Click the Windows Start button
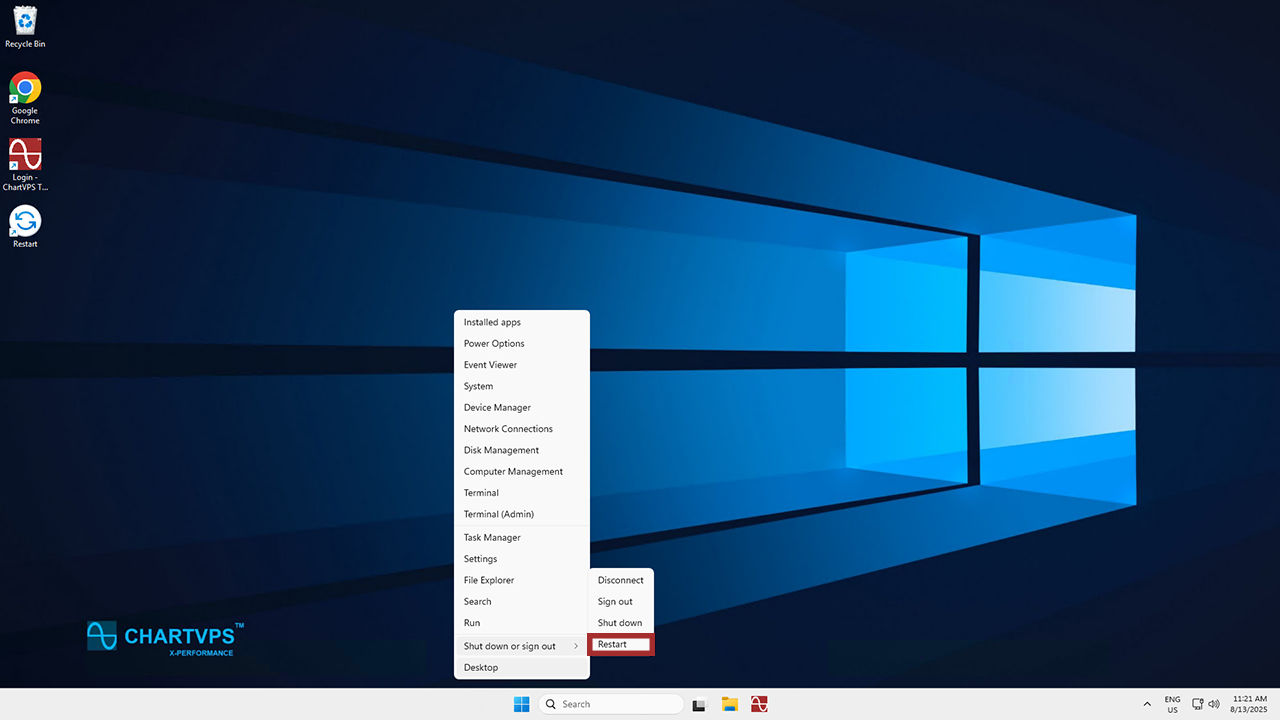The width and height of the screenshot is (1280, 720). tap(521, 704)
